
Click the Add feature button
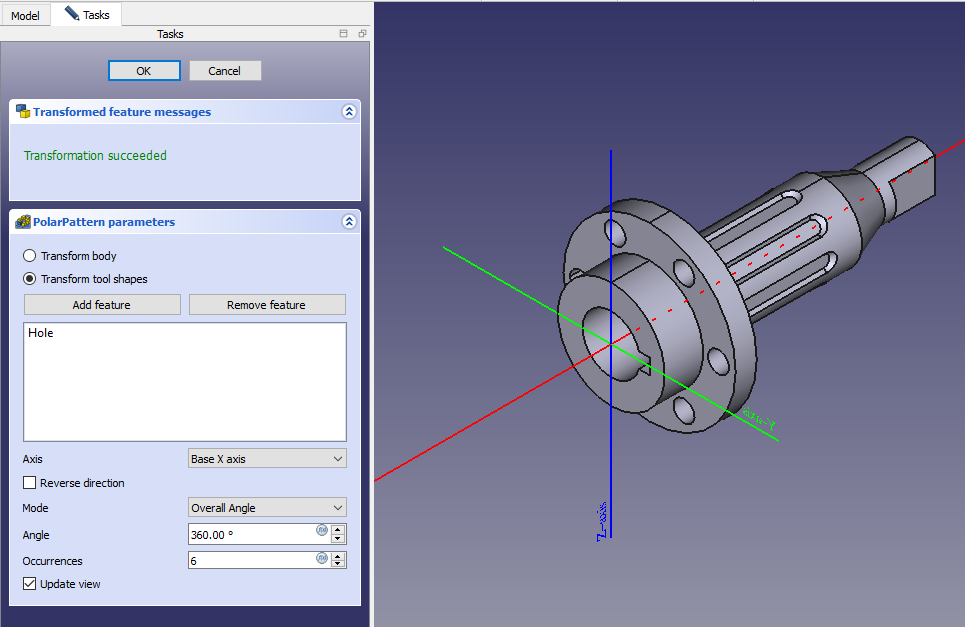(102, 305)
